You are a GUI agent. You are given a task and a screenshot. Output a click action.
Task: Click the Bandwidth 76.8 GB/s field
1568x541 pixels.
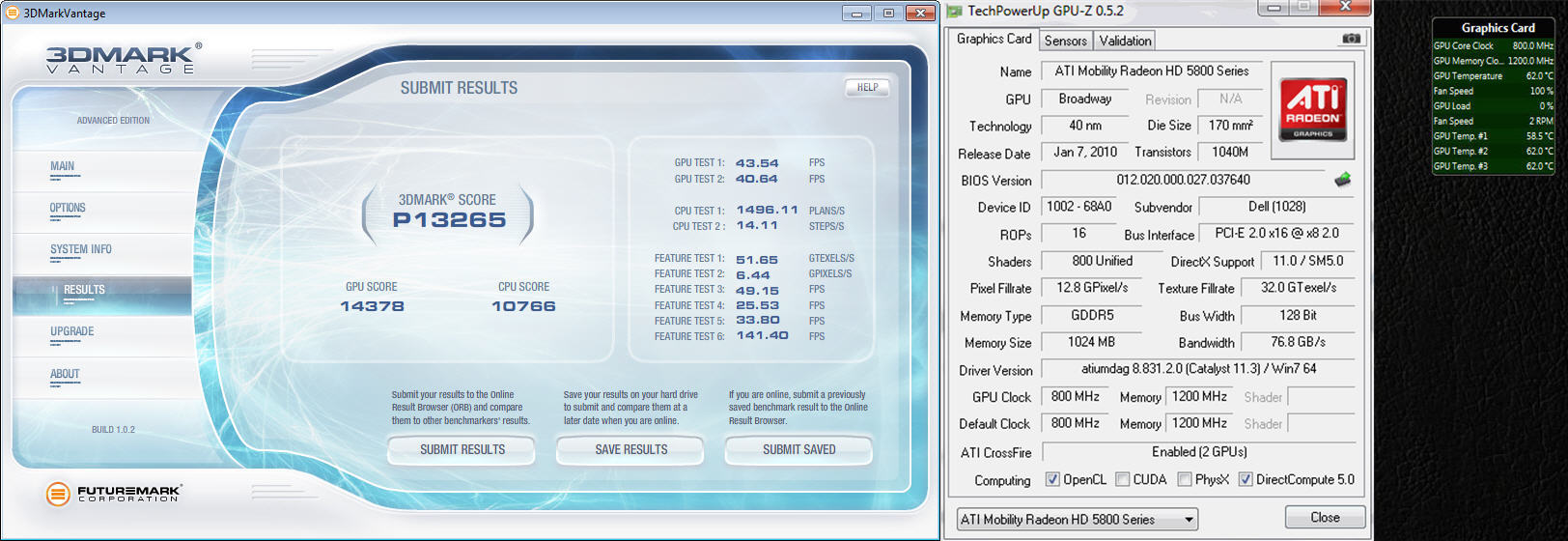click(1298, 342)
